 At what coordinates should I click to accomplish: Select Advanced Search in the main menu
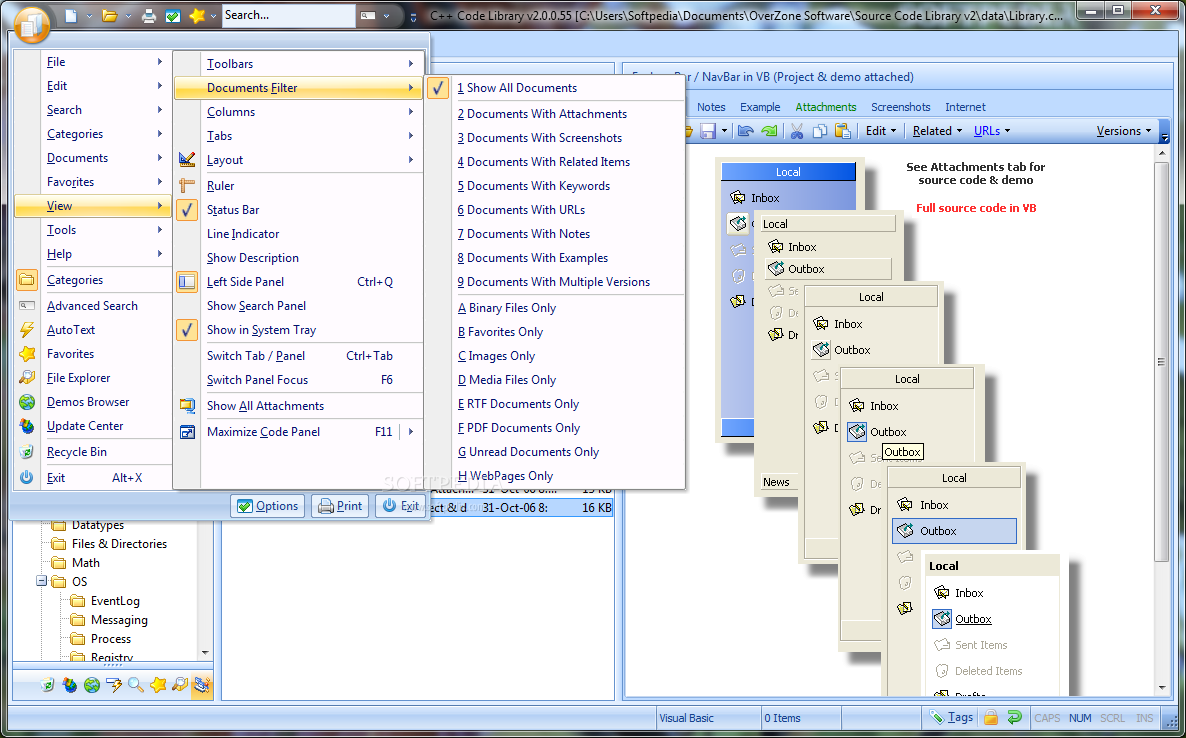93,306
